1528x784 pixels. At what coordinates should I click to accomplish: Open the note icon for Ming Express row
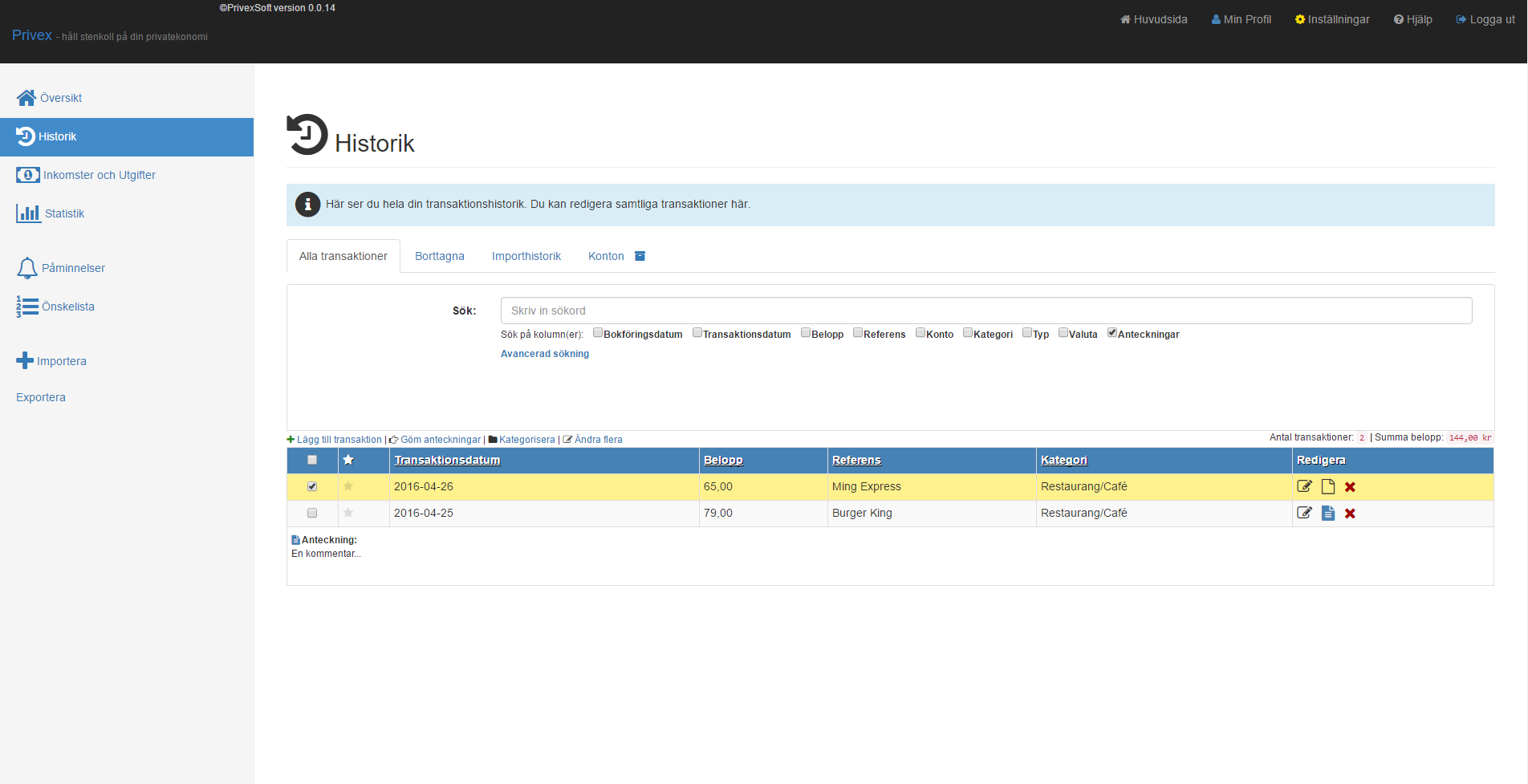point(1328,486)
